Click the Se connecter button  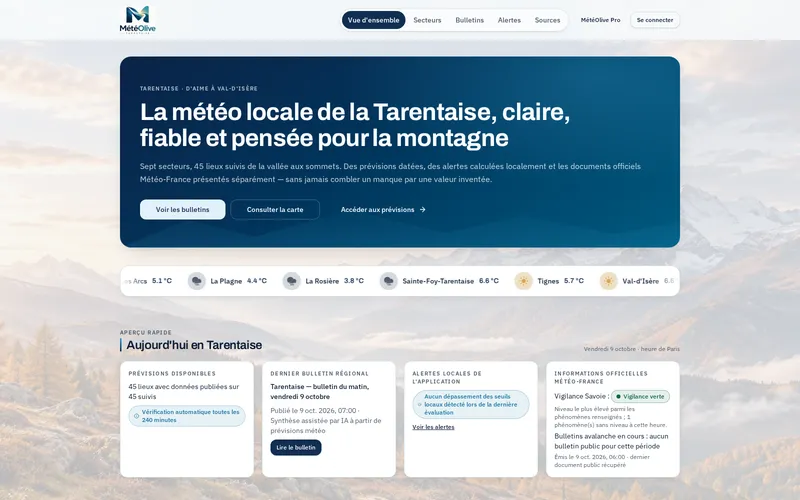[x=655, y=20]
